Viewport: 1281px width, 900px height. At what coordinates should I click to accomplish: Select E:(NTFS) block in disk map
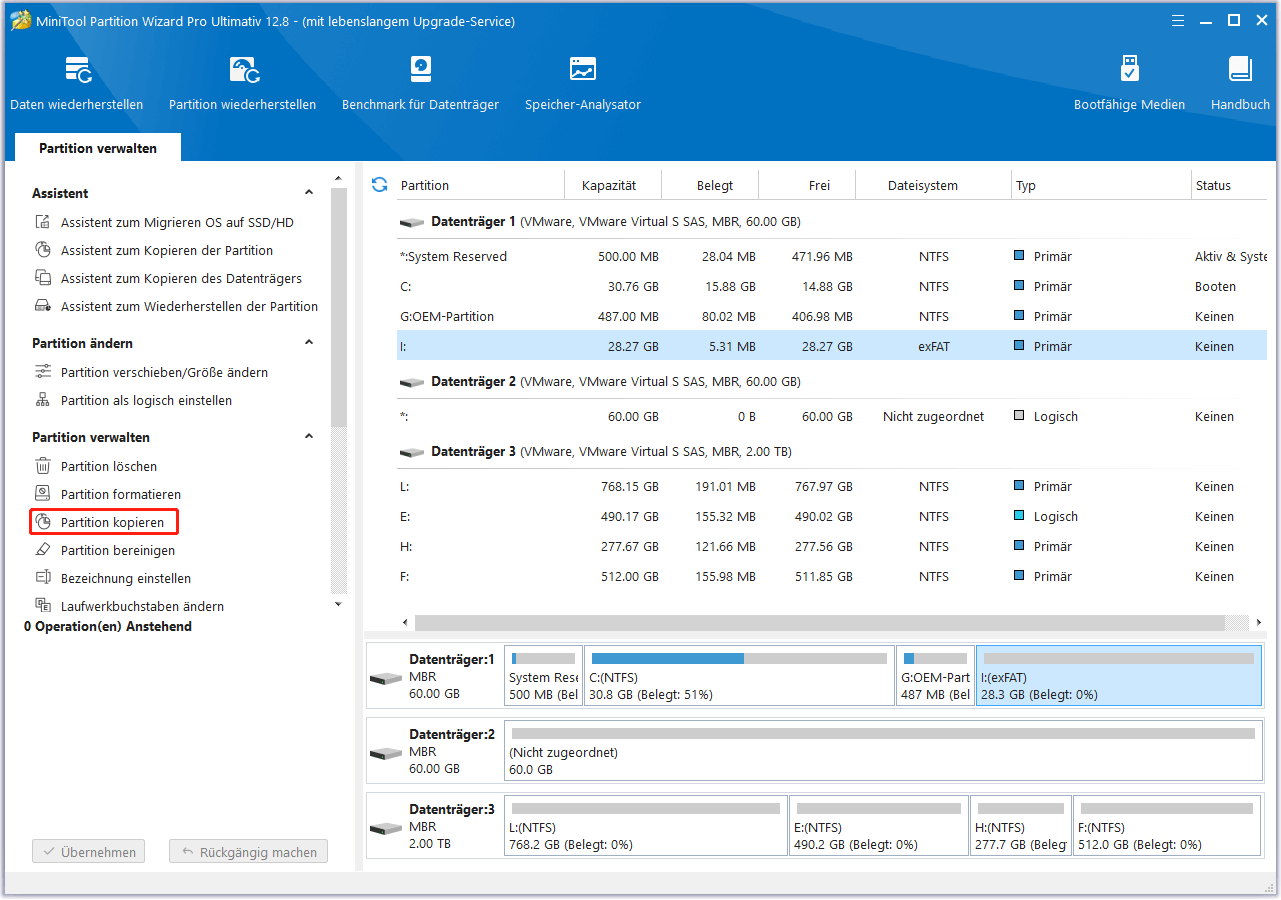tap(879, 826)
